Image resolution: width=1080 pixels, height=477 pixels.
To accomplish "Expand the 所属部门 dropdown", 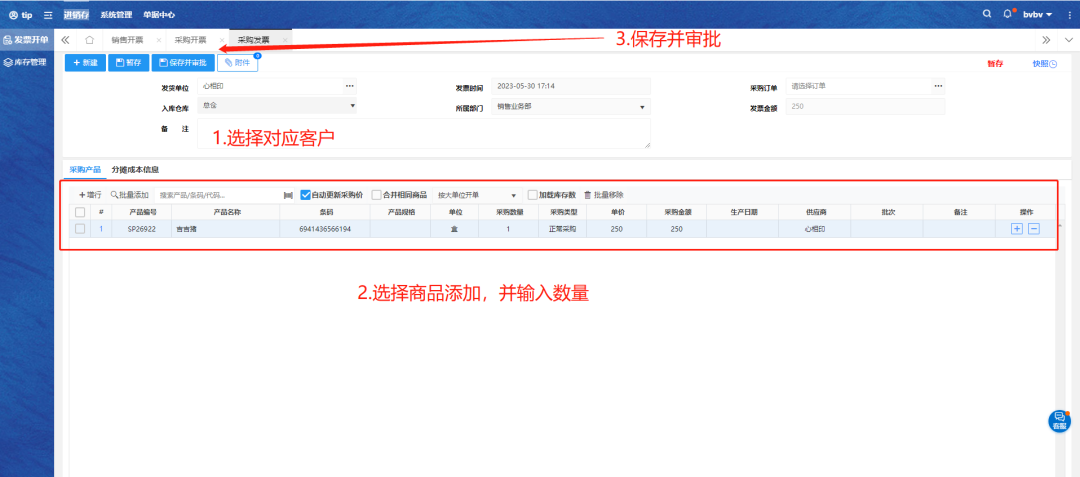I will [570, 106].
